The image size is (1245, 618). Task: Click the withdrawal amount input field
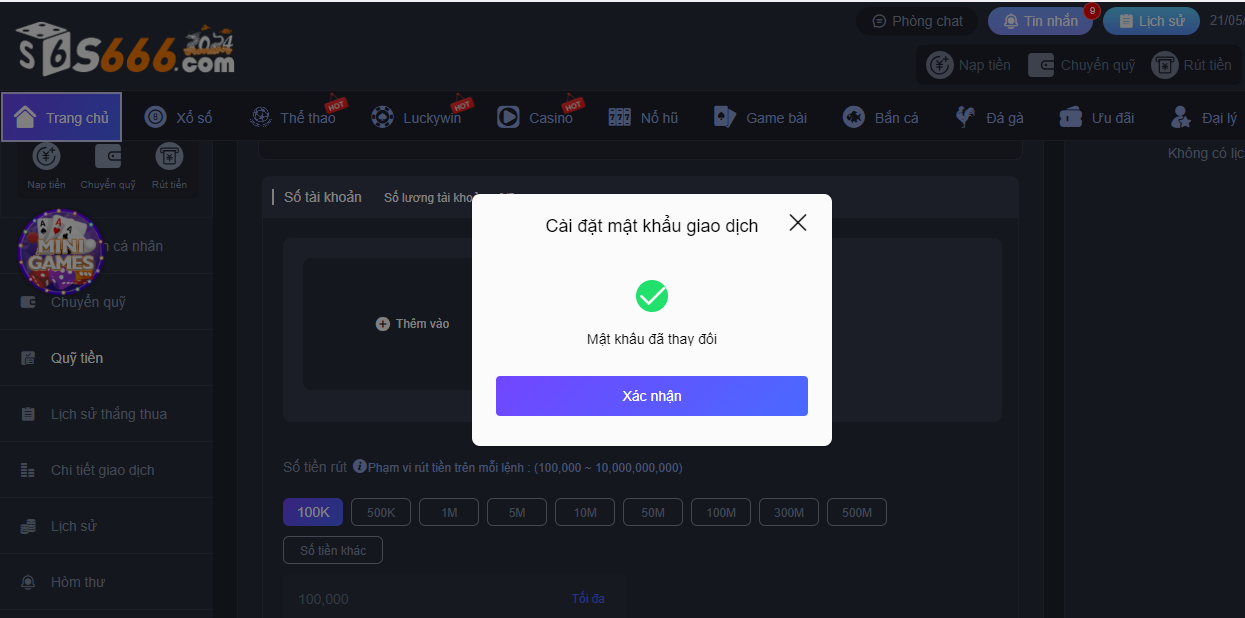(420, 598)
